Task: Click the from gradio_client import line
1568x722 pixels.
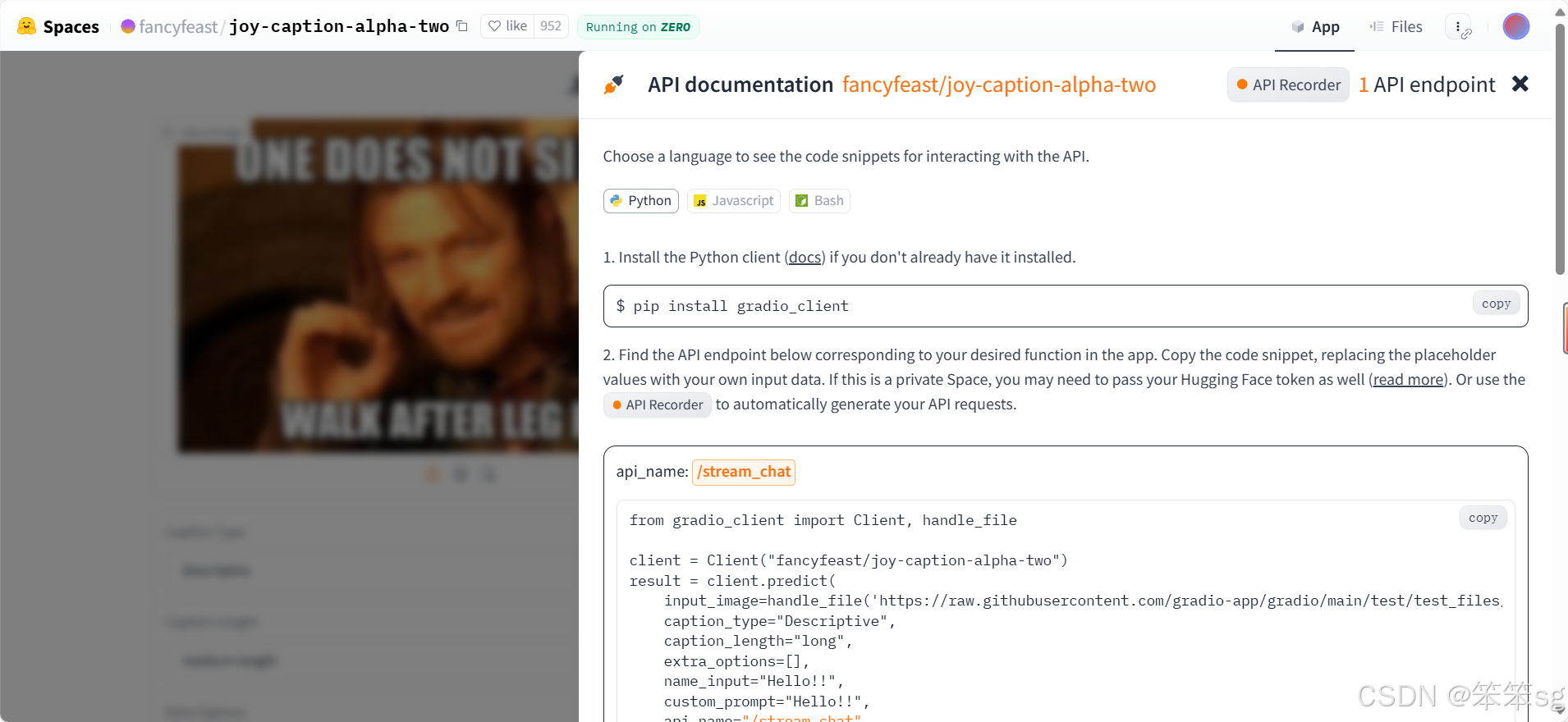Action: (823, 520)
